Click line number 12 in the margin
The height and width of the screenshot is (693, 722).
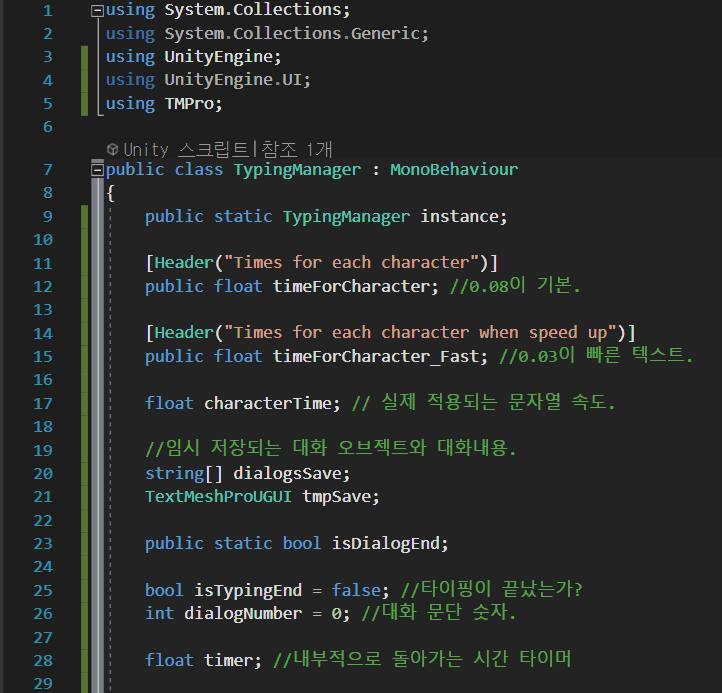(43, 287)
